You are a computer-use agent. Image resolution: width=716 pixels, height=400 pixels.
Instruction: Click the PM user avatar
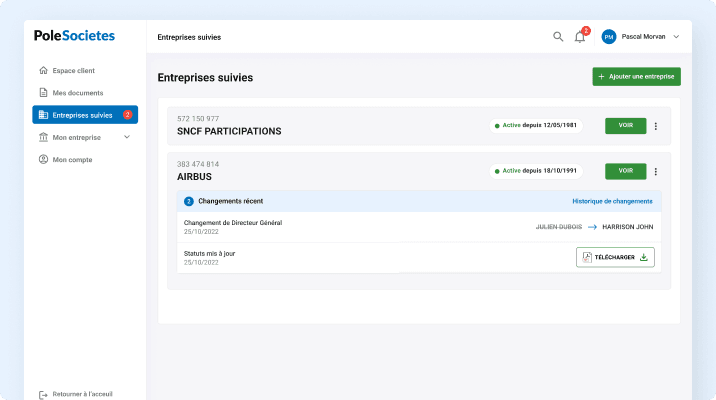click(x=608, y=37)
